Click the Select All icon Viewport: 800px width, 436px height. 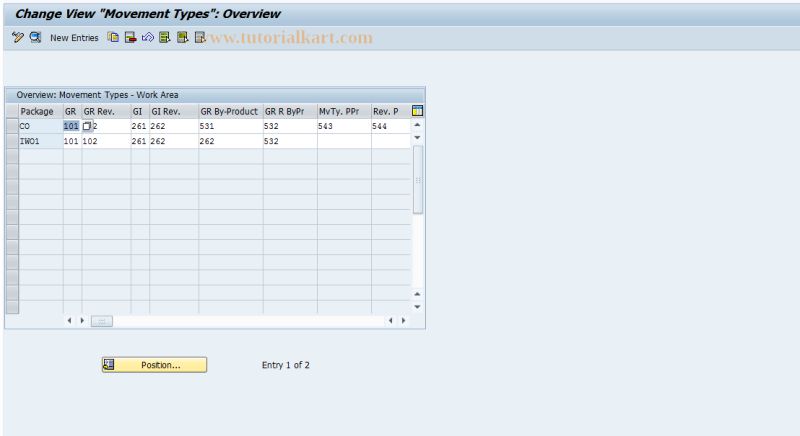pyautogui.click(x=165, y=37)
